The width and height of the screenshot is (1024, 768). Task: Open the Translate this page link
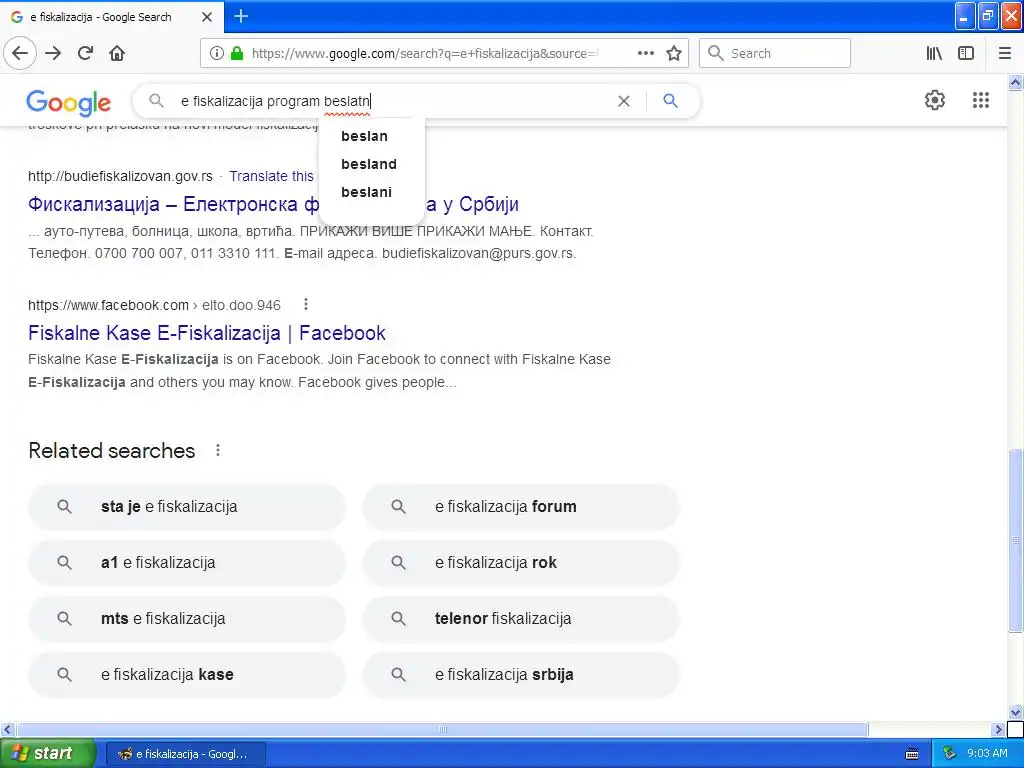[x=271, y=176]
